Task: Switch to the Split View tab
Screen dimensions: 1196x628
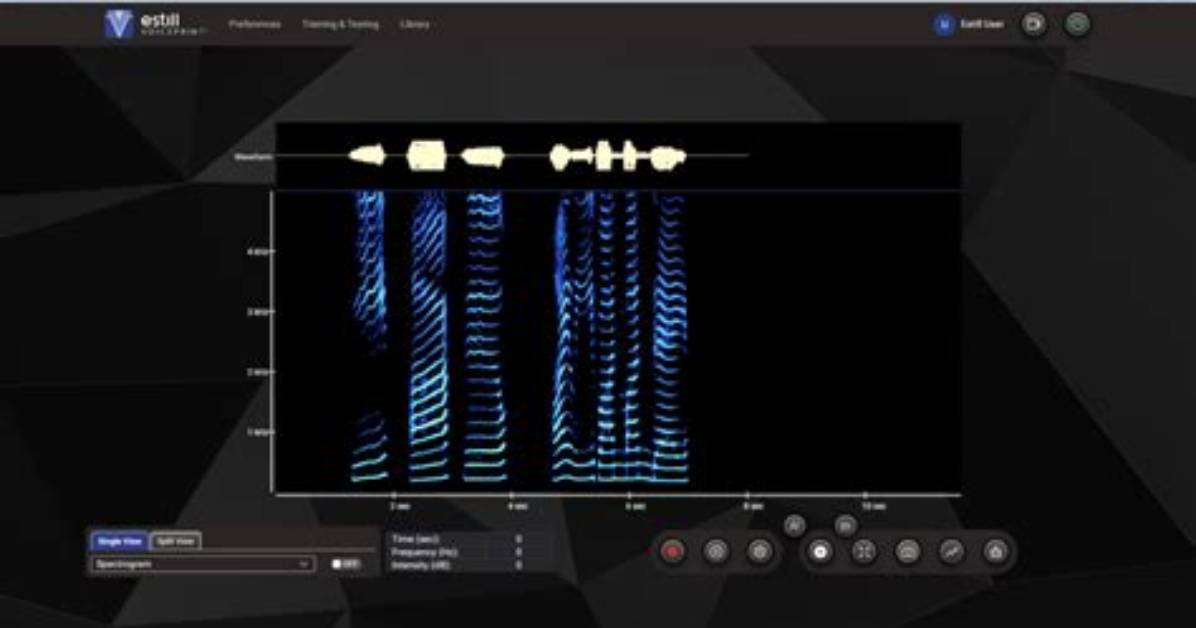Action: click(176, 541)
